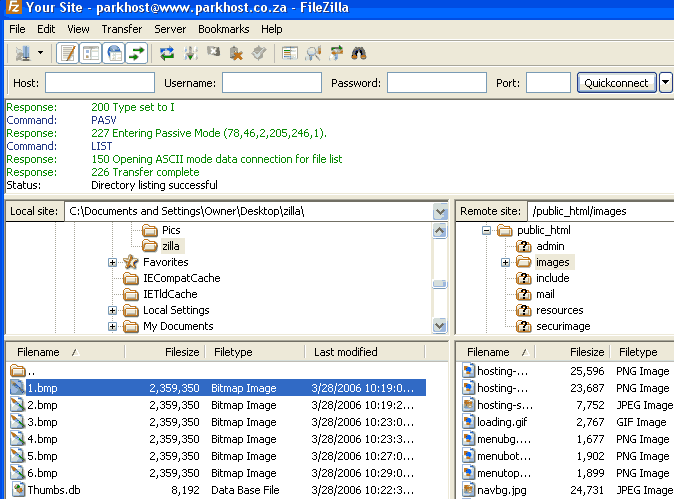
Task: Select the Pics local folder
Action: click(x=171, y=230)
